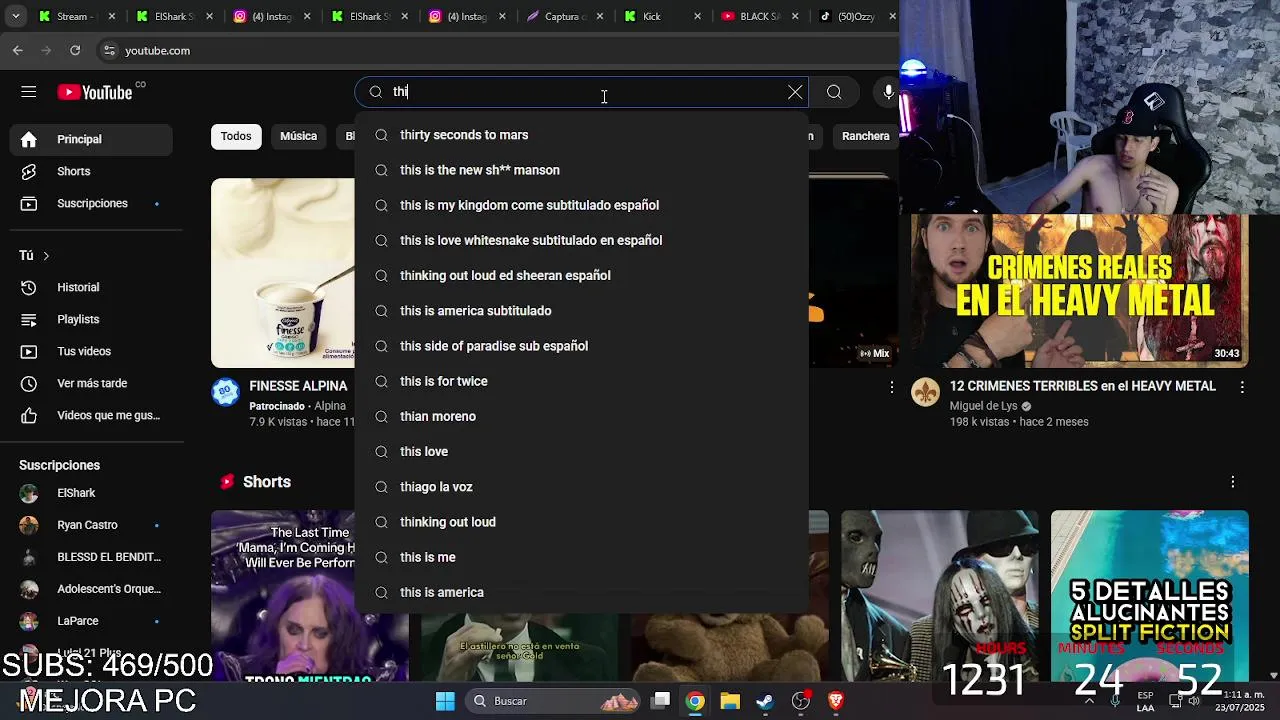The height and width of the screenshot is (720, 1280).
Task: Open Ver más tarde in the sidebar
Action: [x=91, y=383]
